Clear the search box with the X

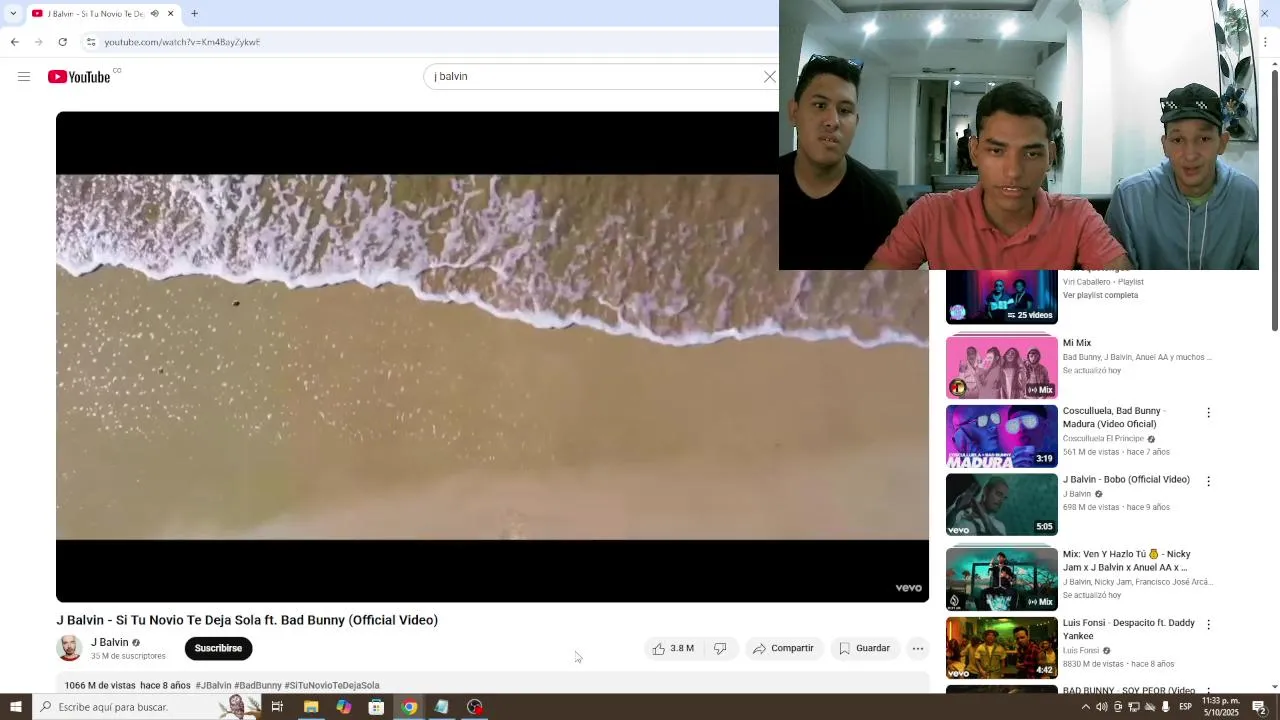769,77
